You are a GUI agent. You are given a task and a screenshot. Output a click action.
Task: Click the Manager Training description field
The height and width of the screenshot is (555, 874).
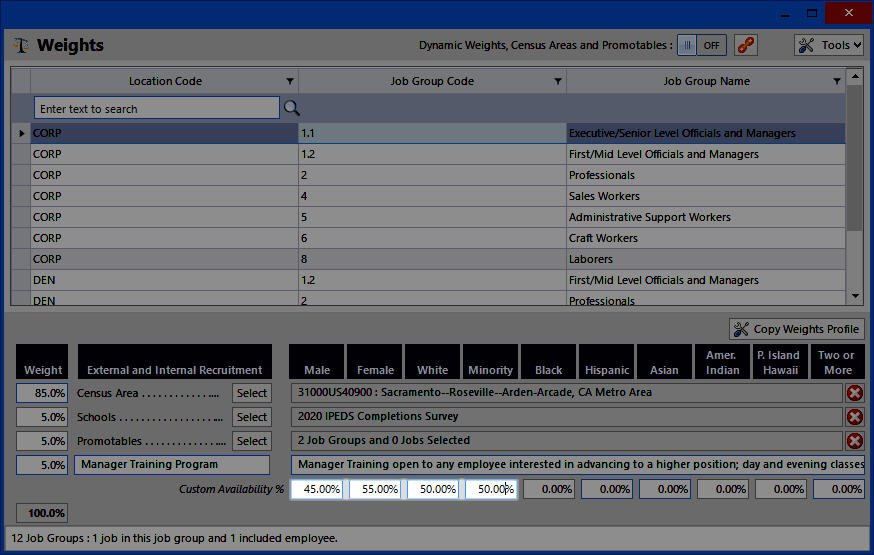click(577, 464)
